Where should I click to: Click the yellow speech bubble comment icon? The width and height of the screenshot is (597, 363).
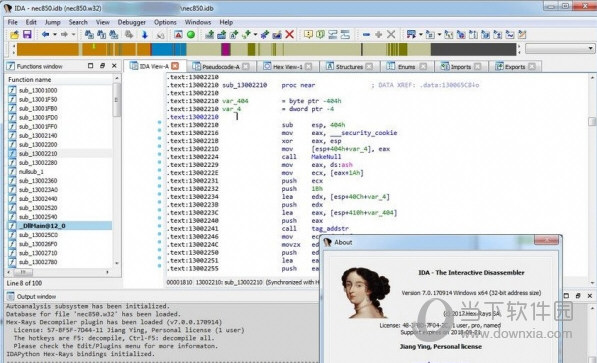[x=308, y=35]
